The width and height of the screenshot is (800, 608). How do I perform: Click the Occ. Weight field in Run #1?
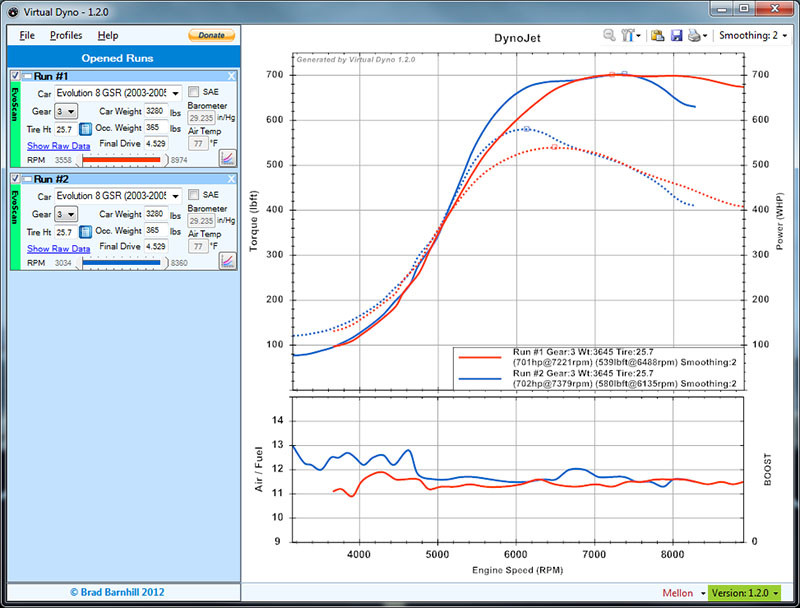pyautogui.click(x=156, y=128)
